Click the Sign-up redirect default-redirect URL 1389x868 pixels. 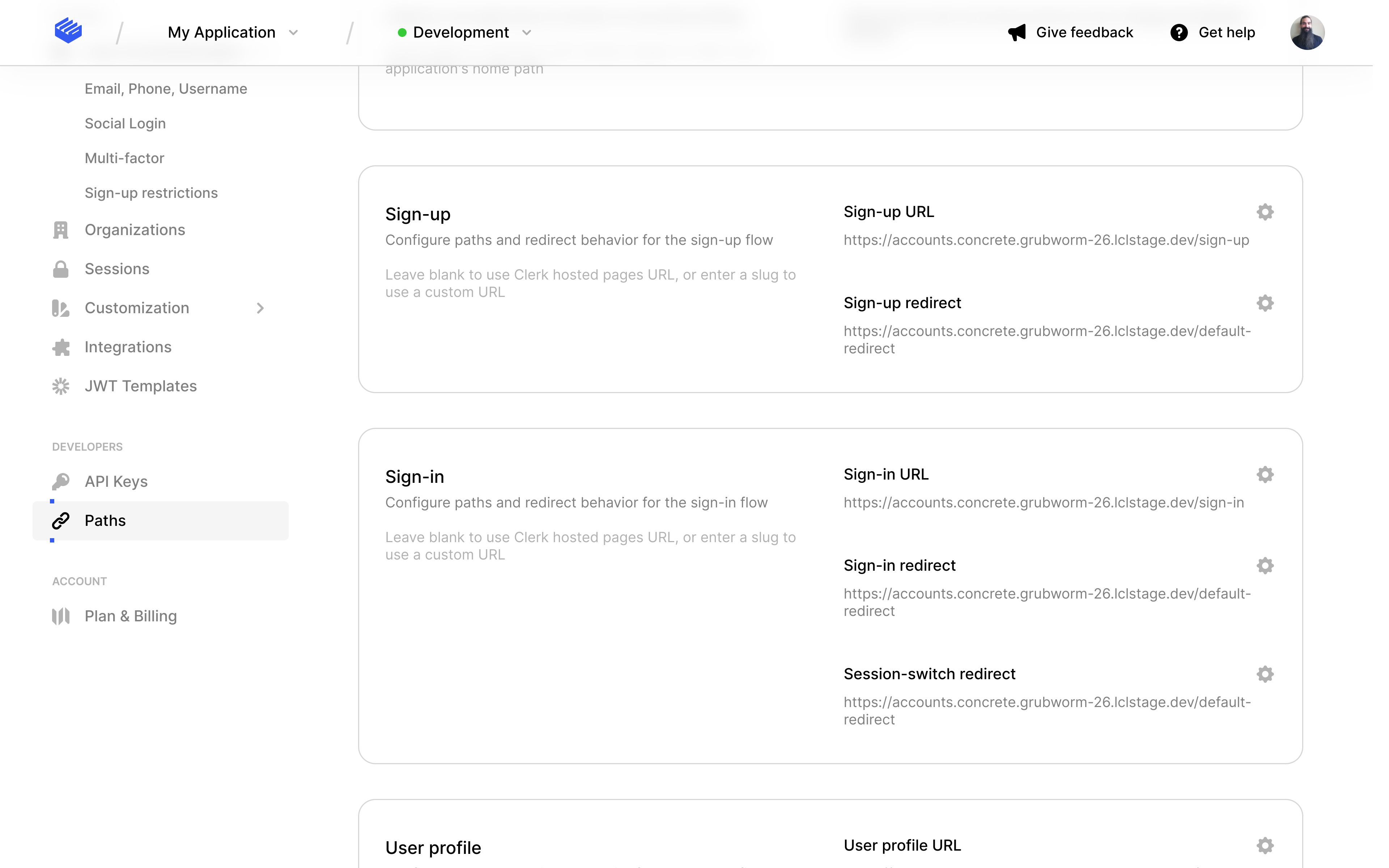(x=1047, y=340)
